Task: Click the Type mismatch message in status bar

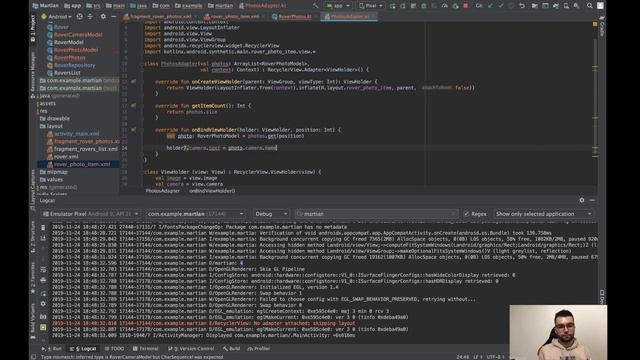Action: (132, 357)
